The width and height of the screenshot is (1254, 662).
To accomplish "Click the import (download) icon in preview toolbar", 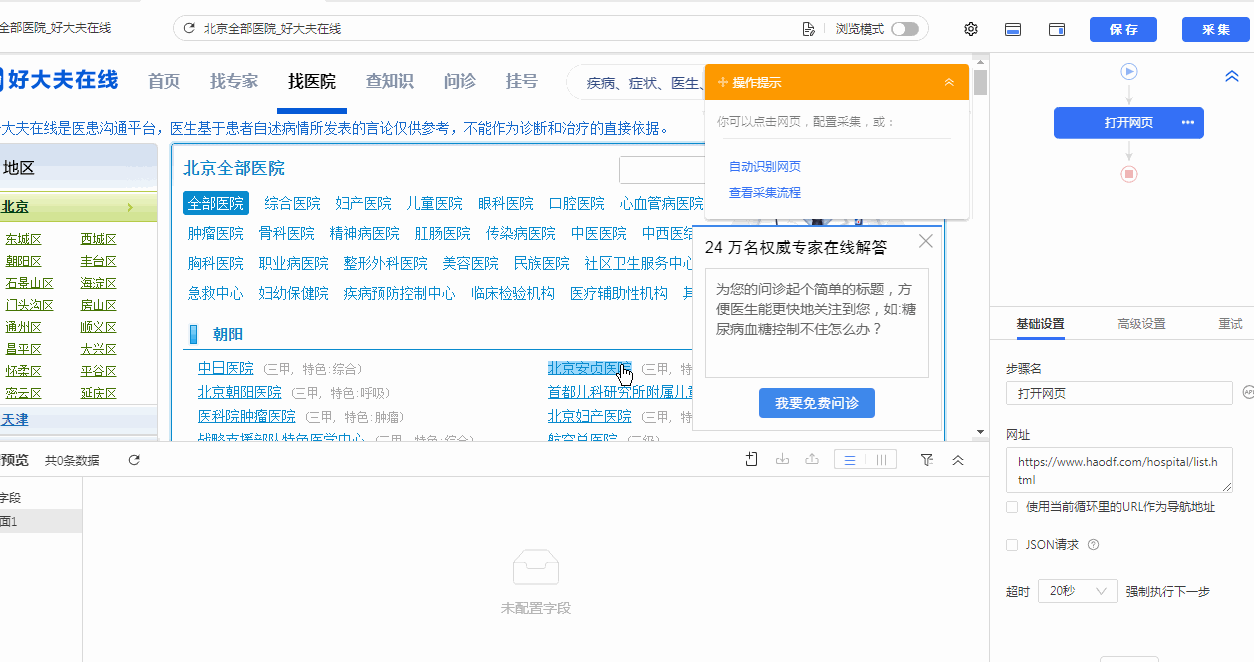I will tap(782, 459).
